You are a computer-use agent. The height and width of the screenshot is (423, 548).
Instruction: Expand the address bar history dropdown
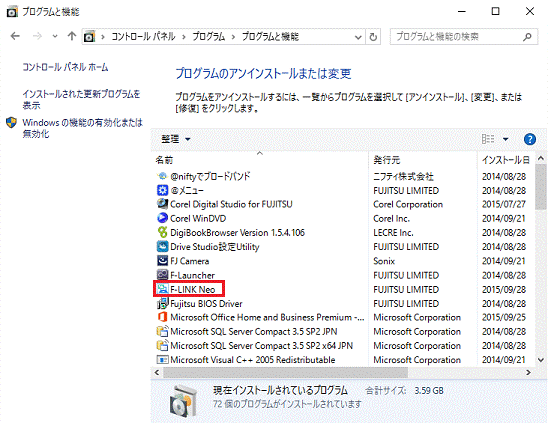click(x=358, y=37)
